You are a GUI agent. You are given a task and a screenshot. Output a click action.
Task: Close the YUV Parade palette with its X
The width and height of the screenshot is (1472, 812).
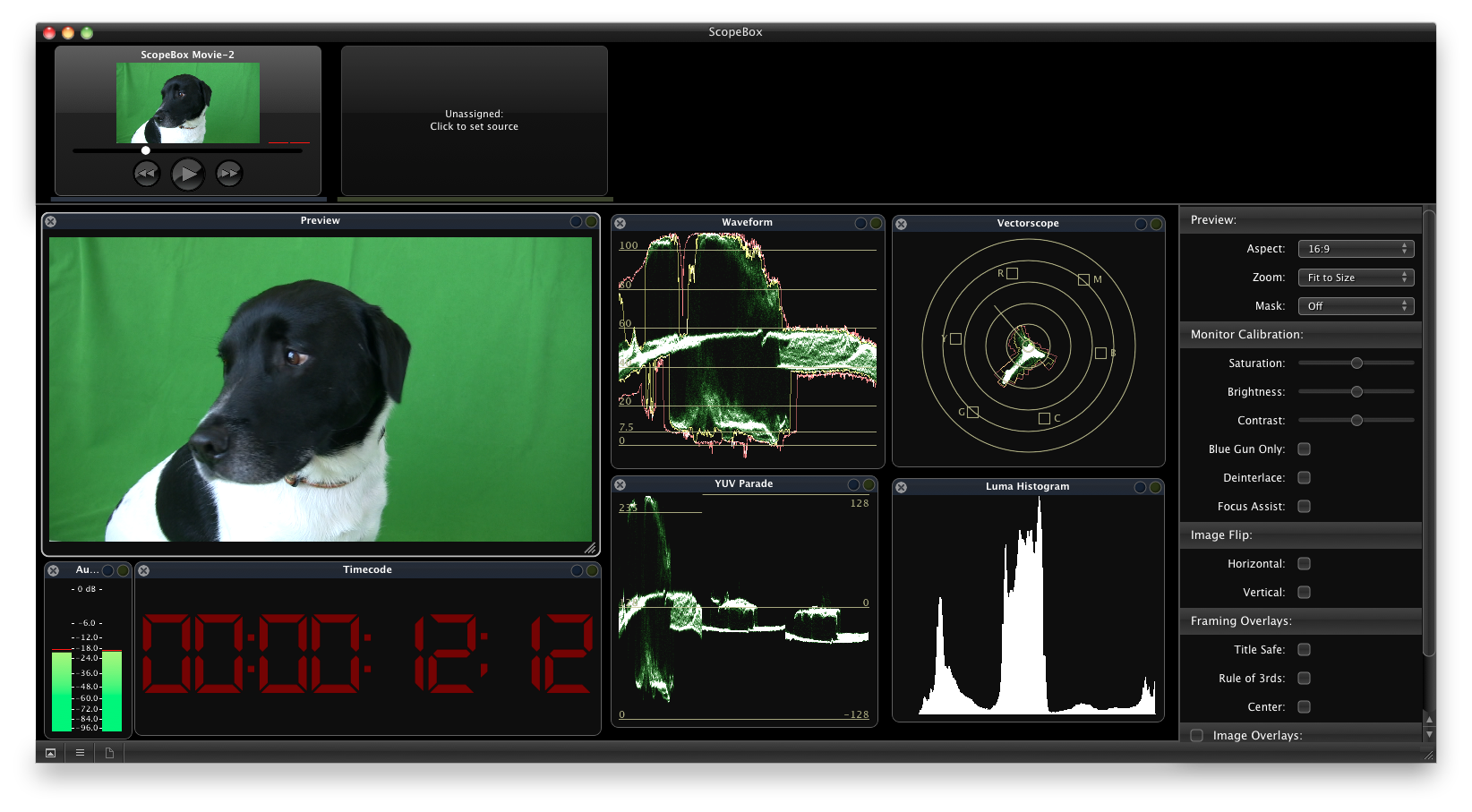(620, 484)
